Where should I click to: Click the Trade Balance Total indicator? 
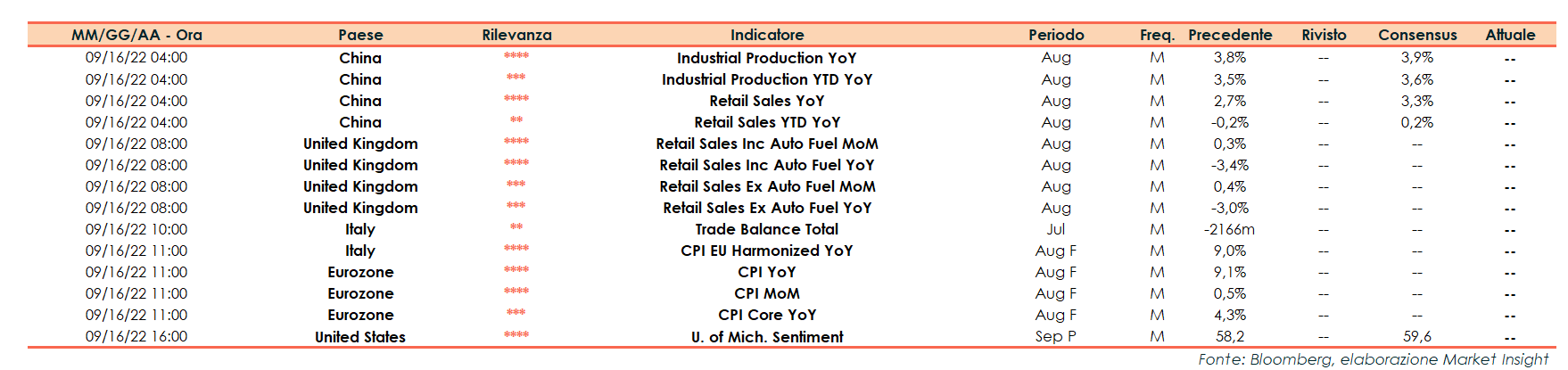767,229
